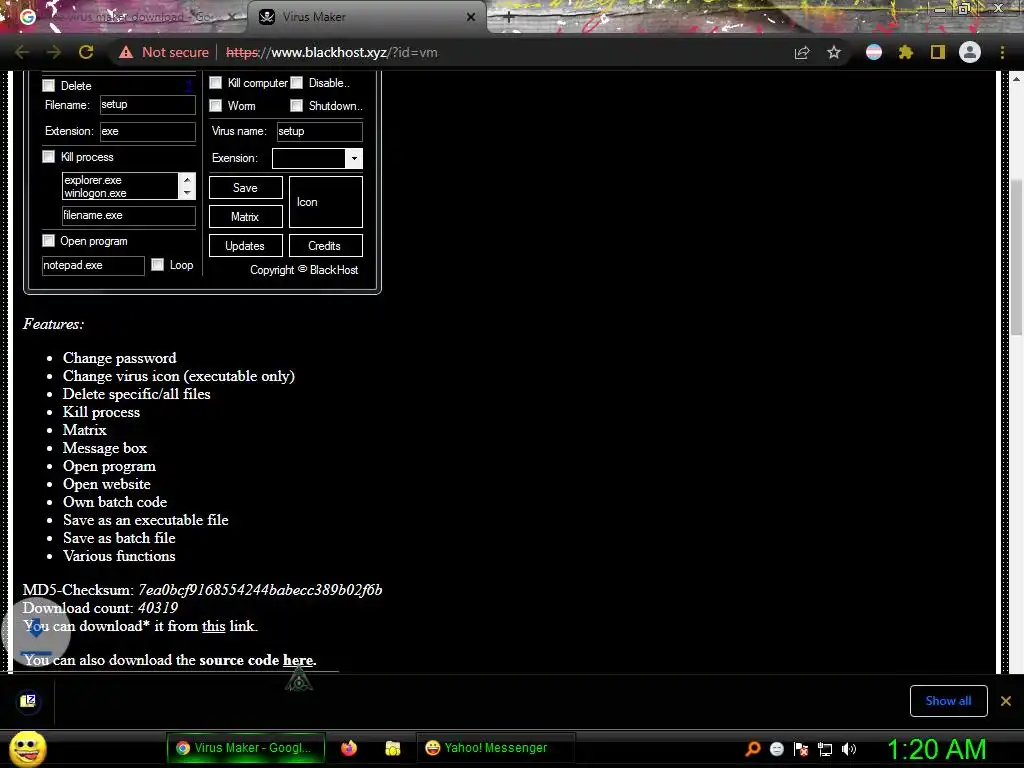Tick the Open program checkbox

[x=49, y=241]
